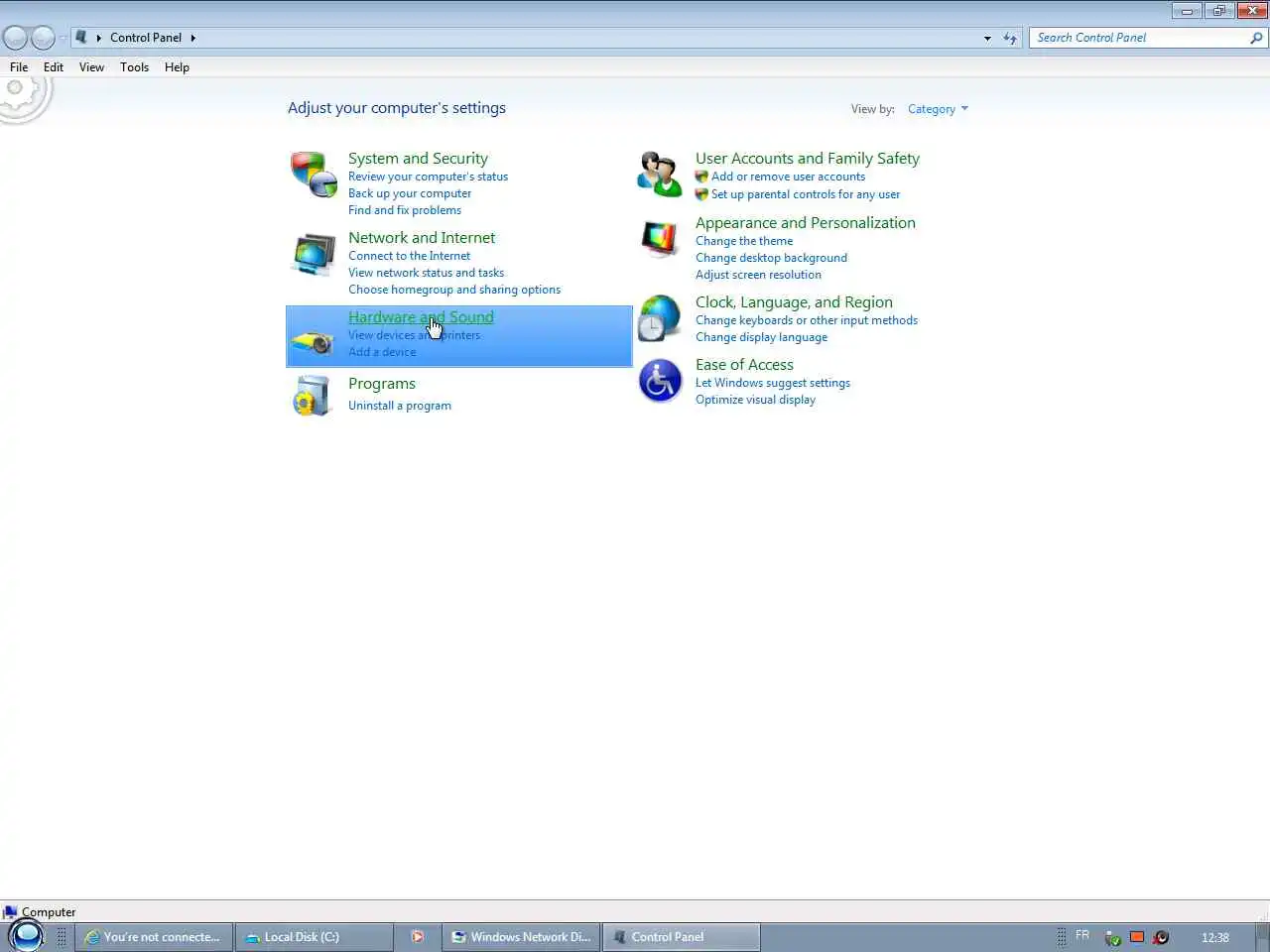The height and width of the screenshot is (952, 1270).
Task: Open System and Security category
Action: [x=418, y=158]
